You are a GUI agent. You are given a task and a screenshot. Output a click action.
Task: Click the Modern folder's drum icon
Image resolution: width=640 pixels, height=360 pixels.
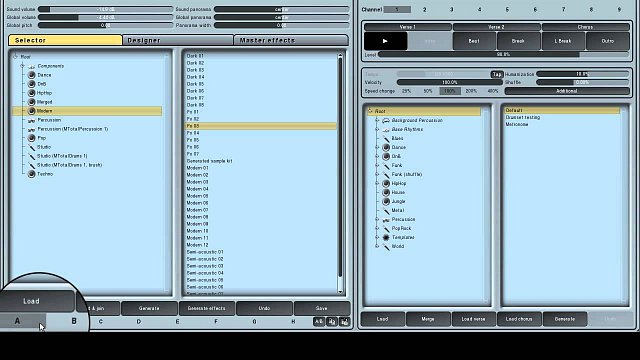31,111
